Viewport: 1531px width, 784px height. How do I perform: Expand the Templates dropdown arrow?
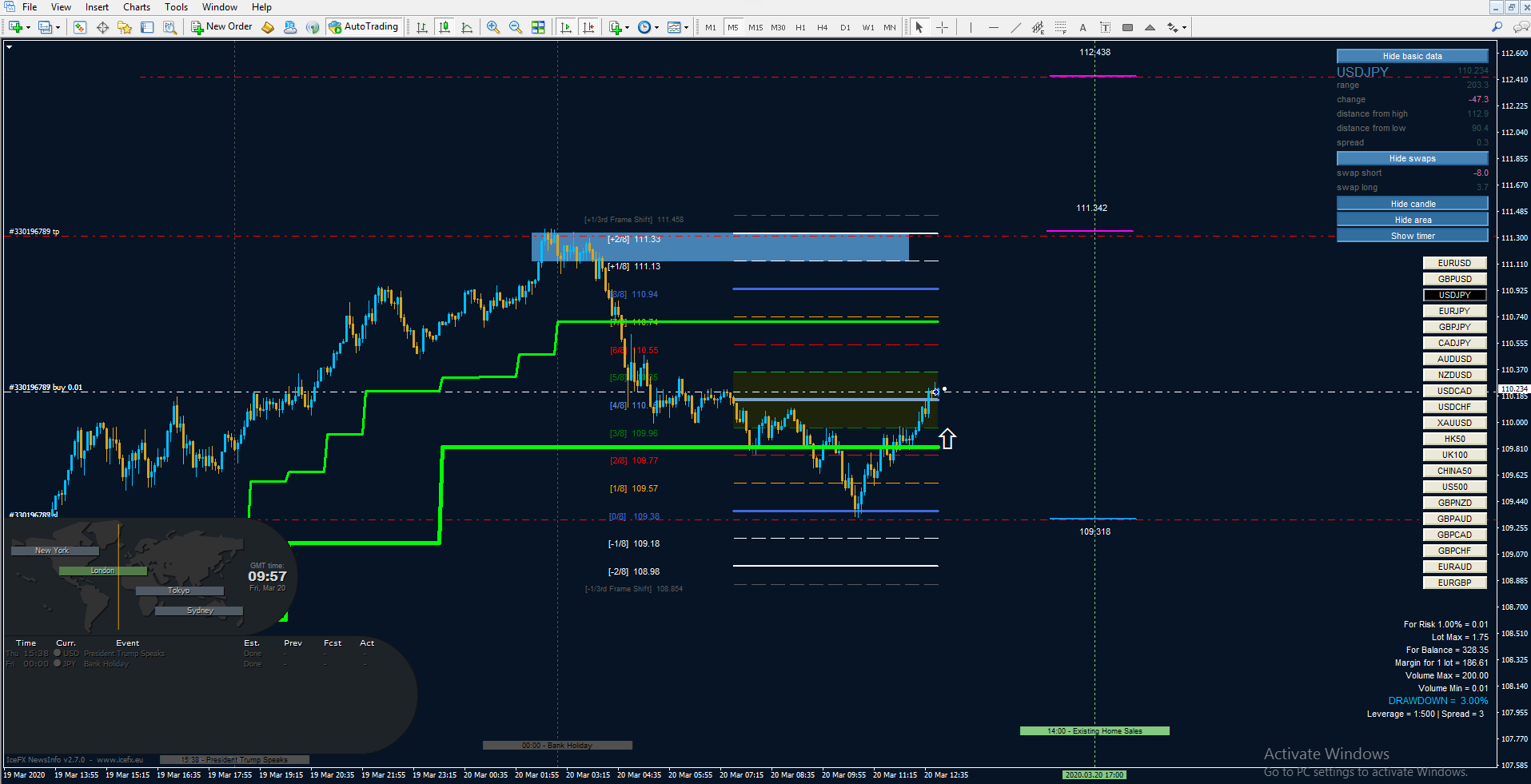(x=686, y=28)
